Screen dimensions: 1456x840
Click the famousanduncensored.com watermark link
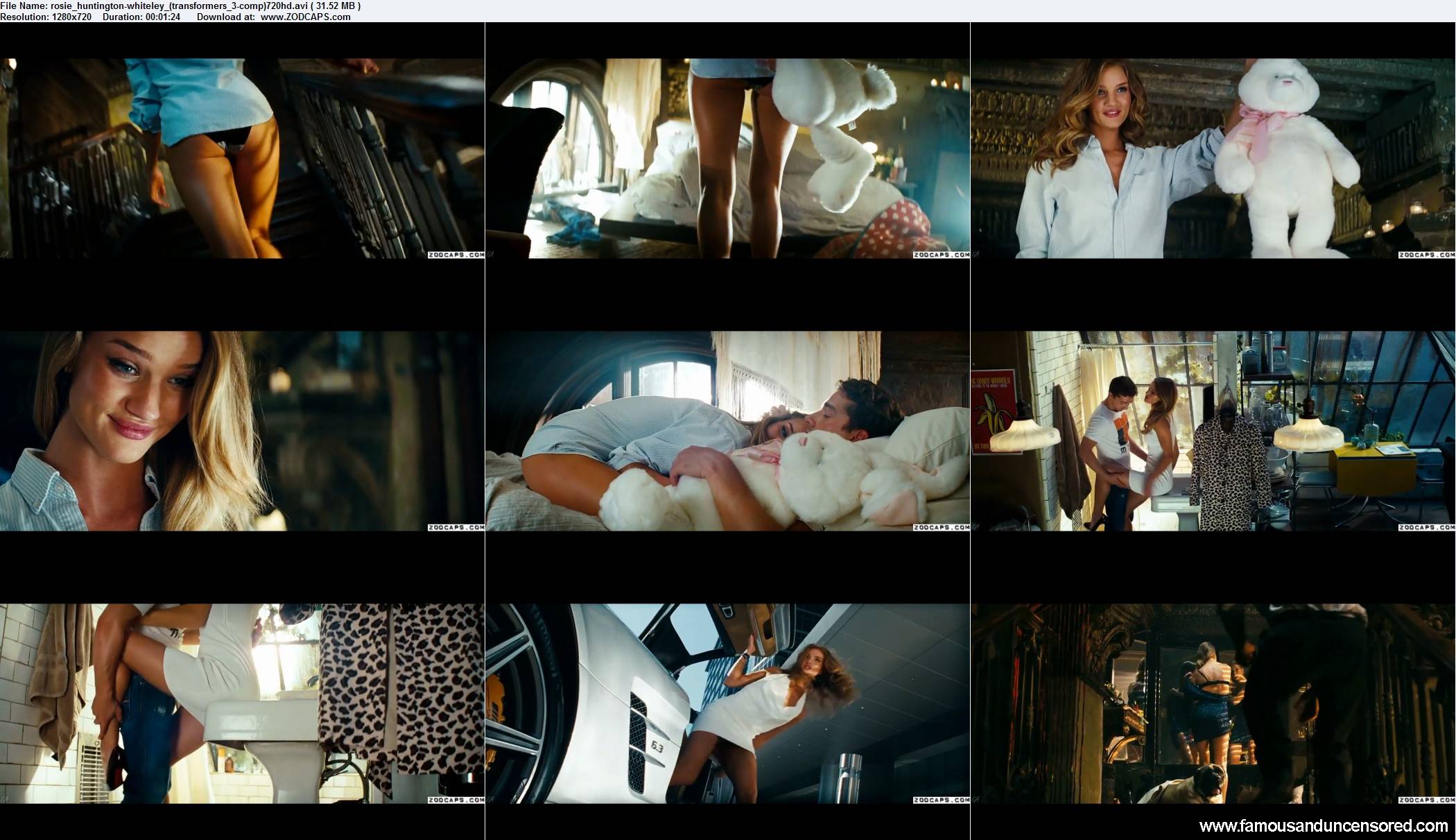pos(1323,825)
